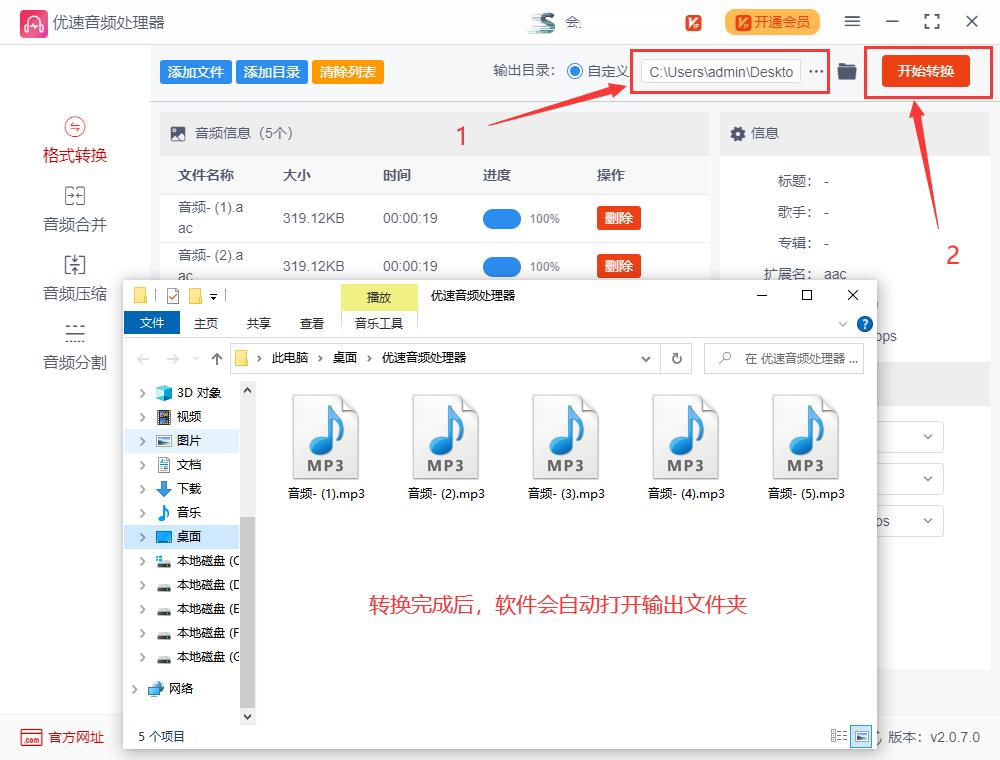The image size is (1000, 760).
Task: Select 音频- (5).mp3 file icon
Action: tap(805, 437)
